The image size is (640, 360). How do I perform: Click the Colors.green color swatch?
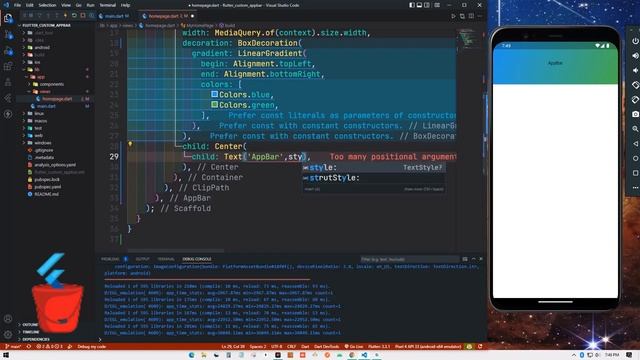tap(214, 104)
